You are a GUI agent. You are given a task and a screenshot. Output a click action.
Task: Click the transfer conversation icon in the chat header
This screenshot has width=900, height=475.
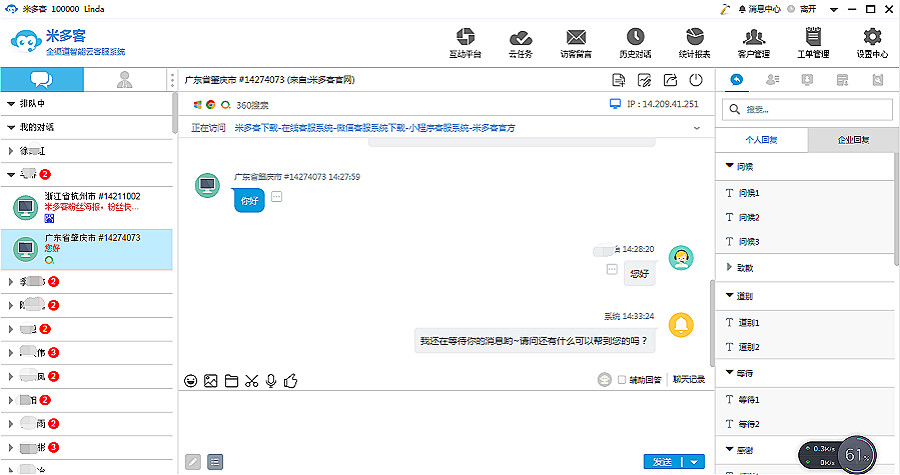pyautogui.click(x=670, y=80)
